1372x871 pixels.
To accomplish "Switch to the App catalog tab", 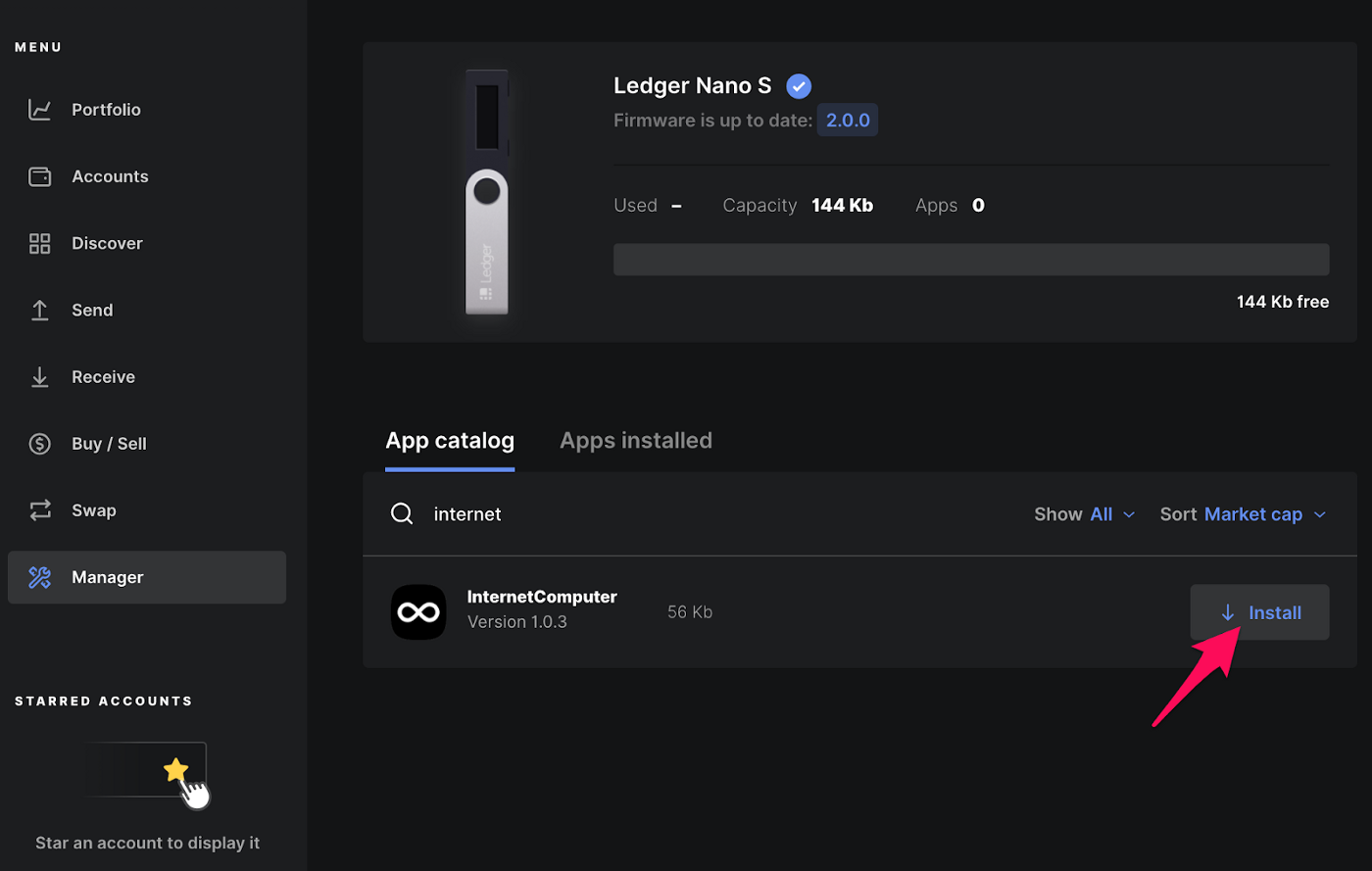I will (x=450, y=441).
